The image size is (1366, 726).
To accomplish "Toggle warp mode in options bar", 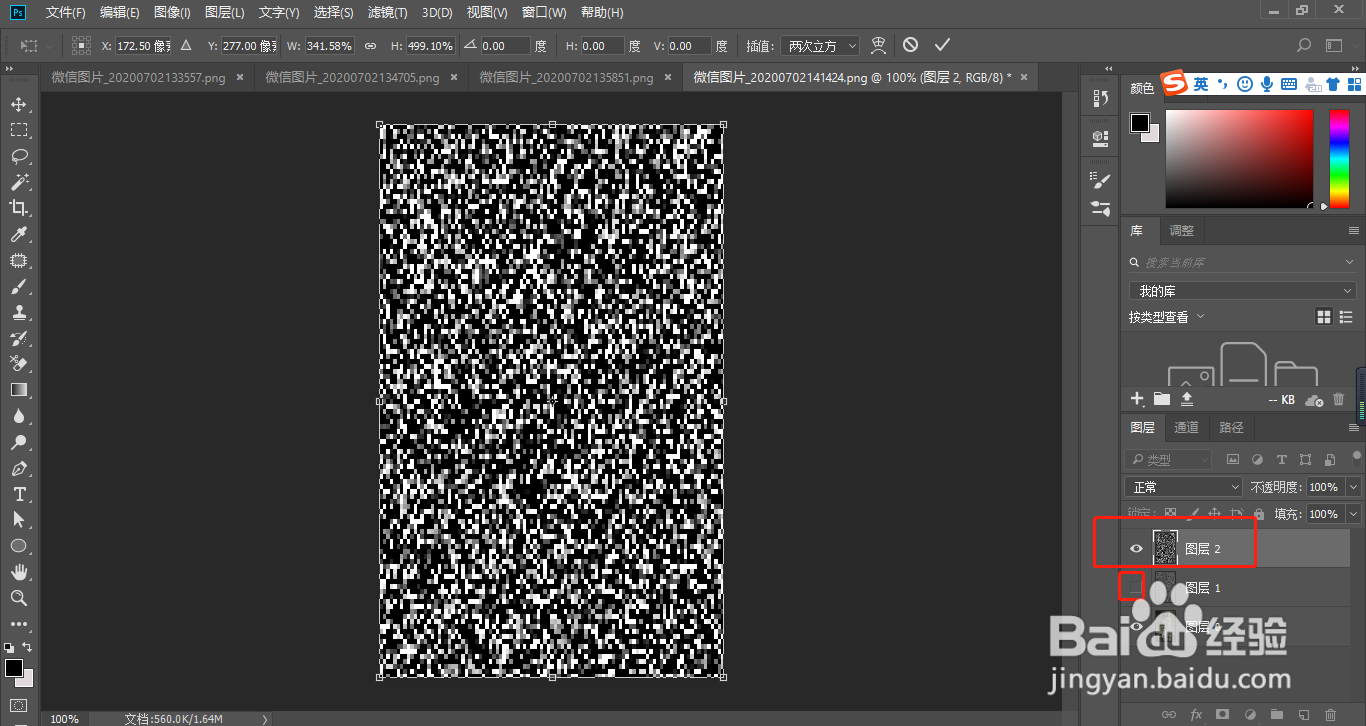I will [879, 45].
